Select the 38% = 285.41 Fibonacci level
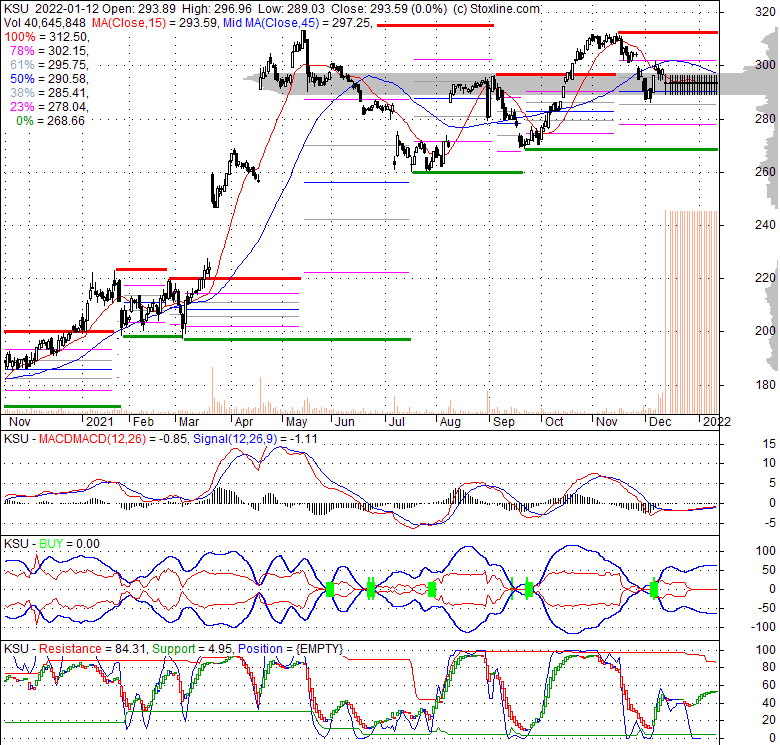Screen dimensions: 780x745 pyautogui.click(x=48, y=93)
